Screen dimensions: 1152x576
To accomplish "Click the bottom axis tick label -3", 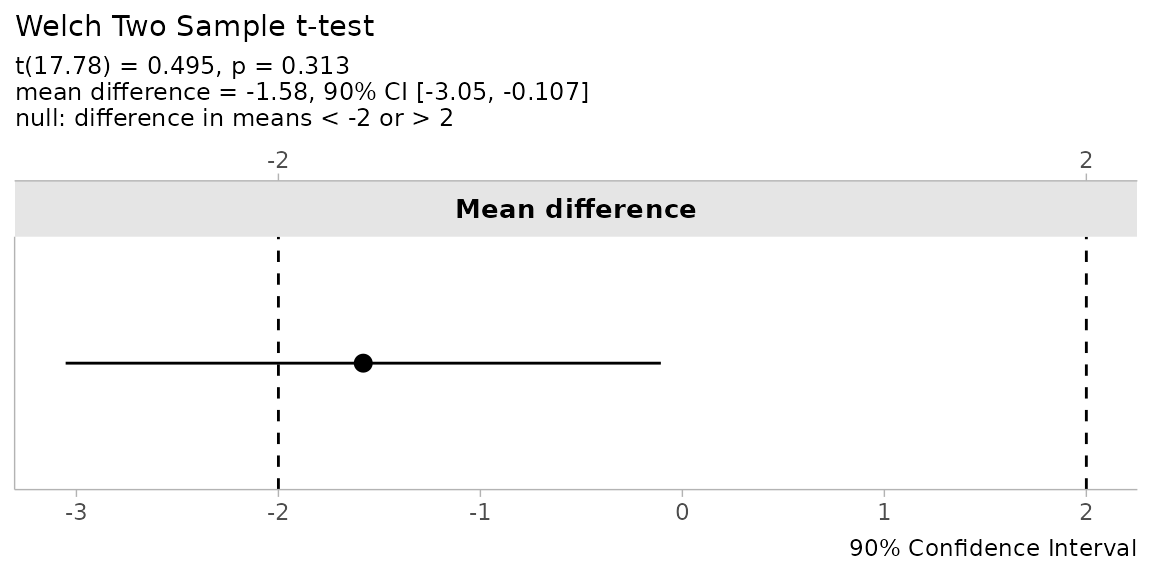I will coord(76,512).
